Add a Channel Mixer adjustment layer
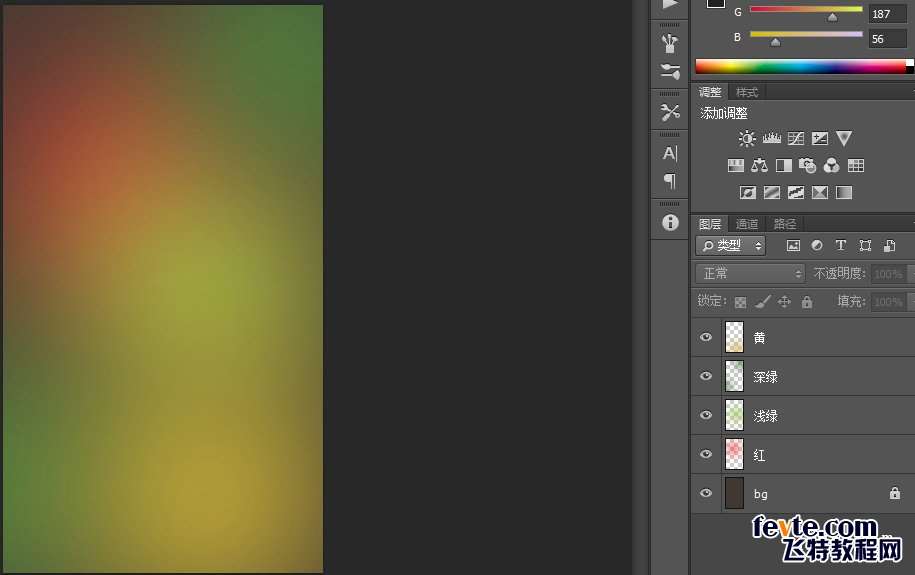This screenshot has height=575, width=915. (x=832, y=166)
